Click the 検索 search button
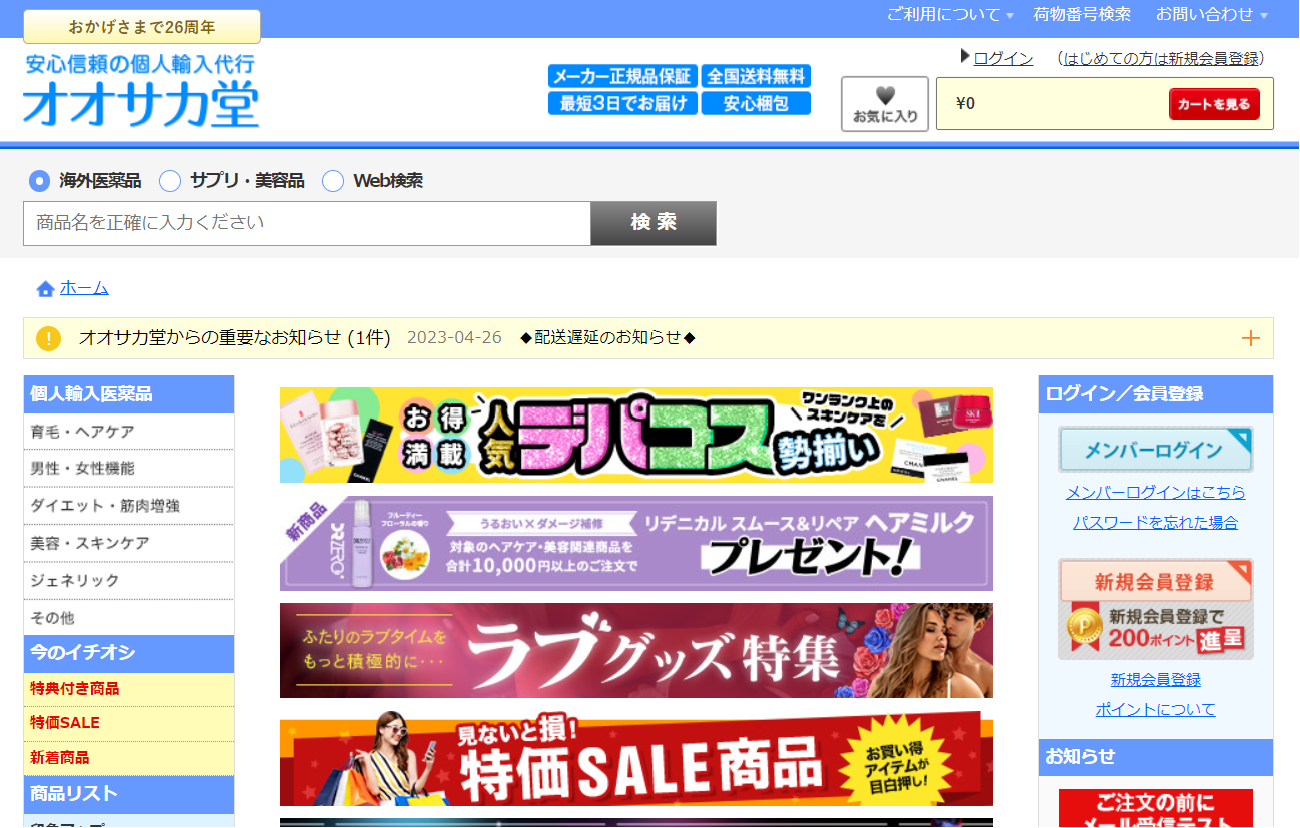 coord(653,223)
